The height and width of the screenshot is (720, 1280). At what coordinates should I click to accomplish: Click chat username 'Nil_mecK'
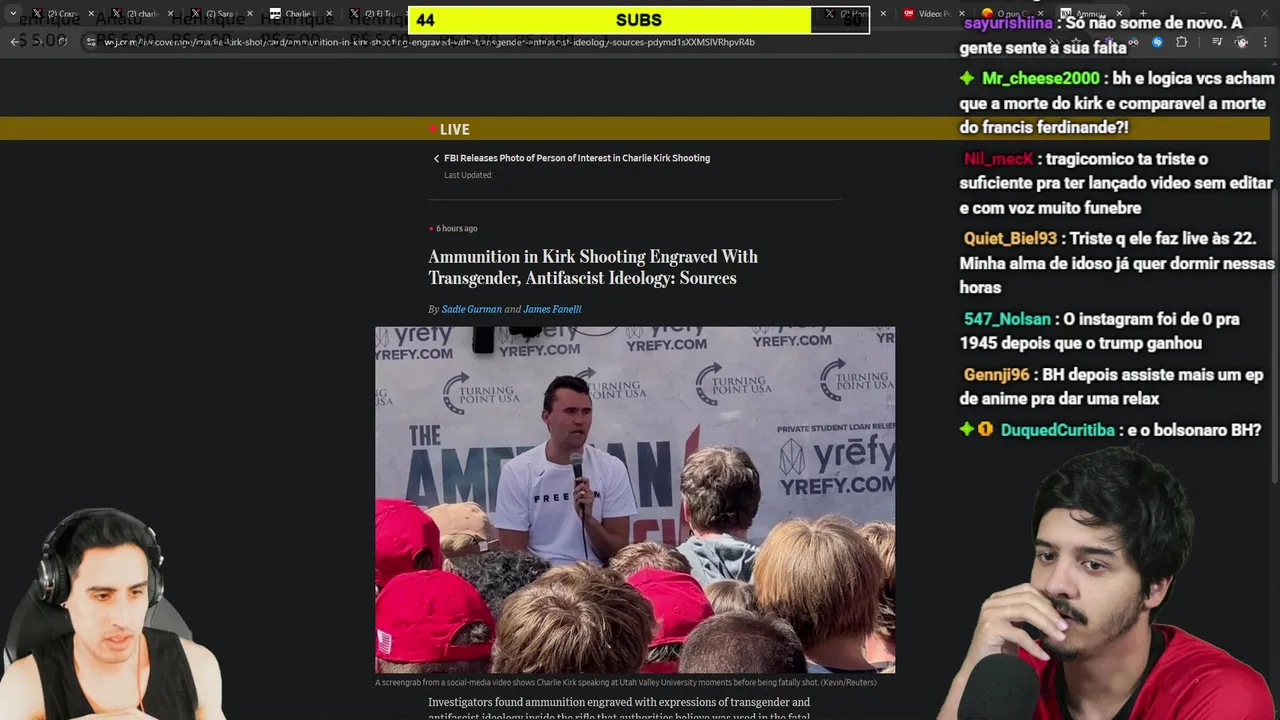click(998, 159)
